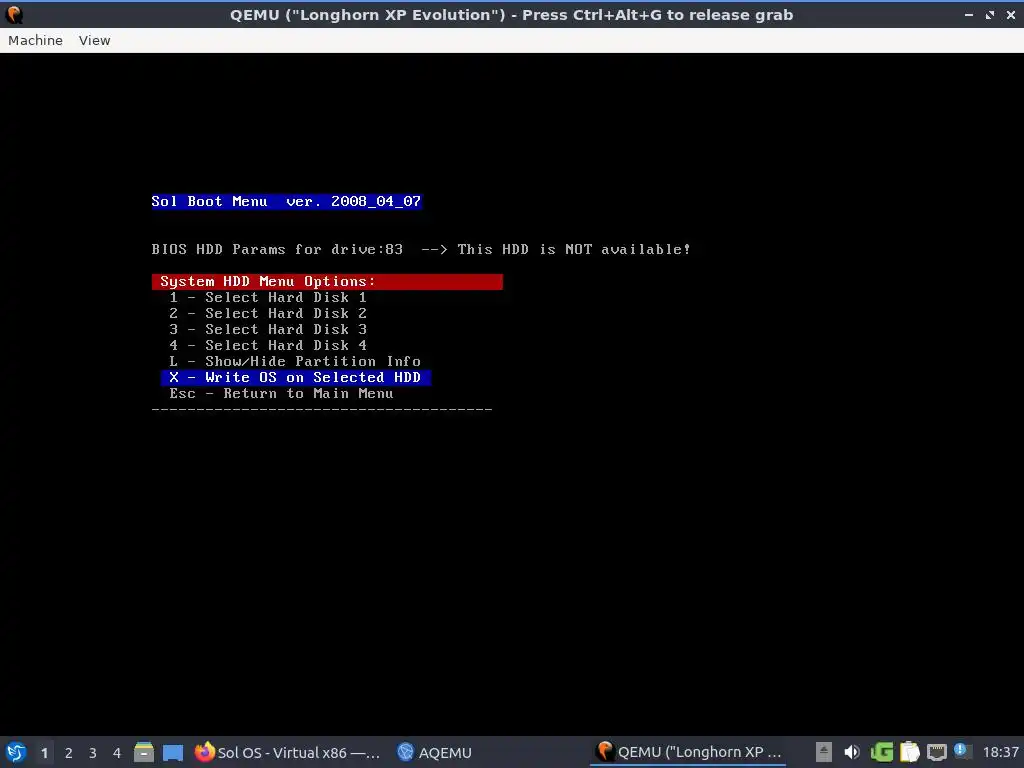Screen dimensions: 1024x768
Task: Switch to workspace 4
Action: tap(117, 753)
